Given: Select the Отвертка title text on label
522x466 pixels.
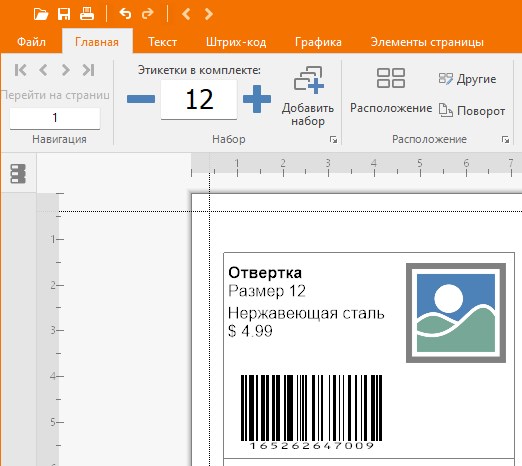Looking at the screenshot, I should pos(265,273).
